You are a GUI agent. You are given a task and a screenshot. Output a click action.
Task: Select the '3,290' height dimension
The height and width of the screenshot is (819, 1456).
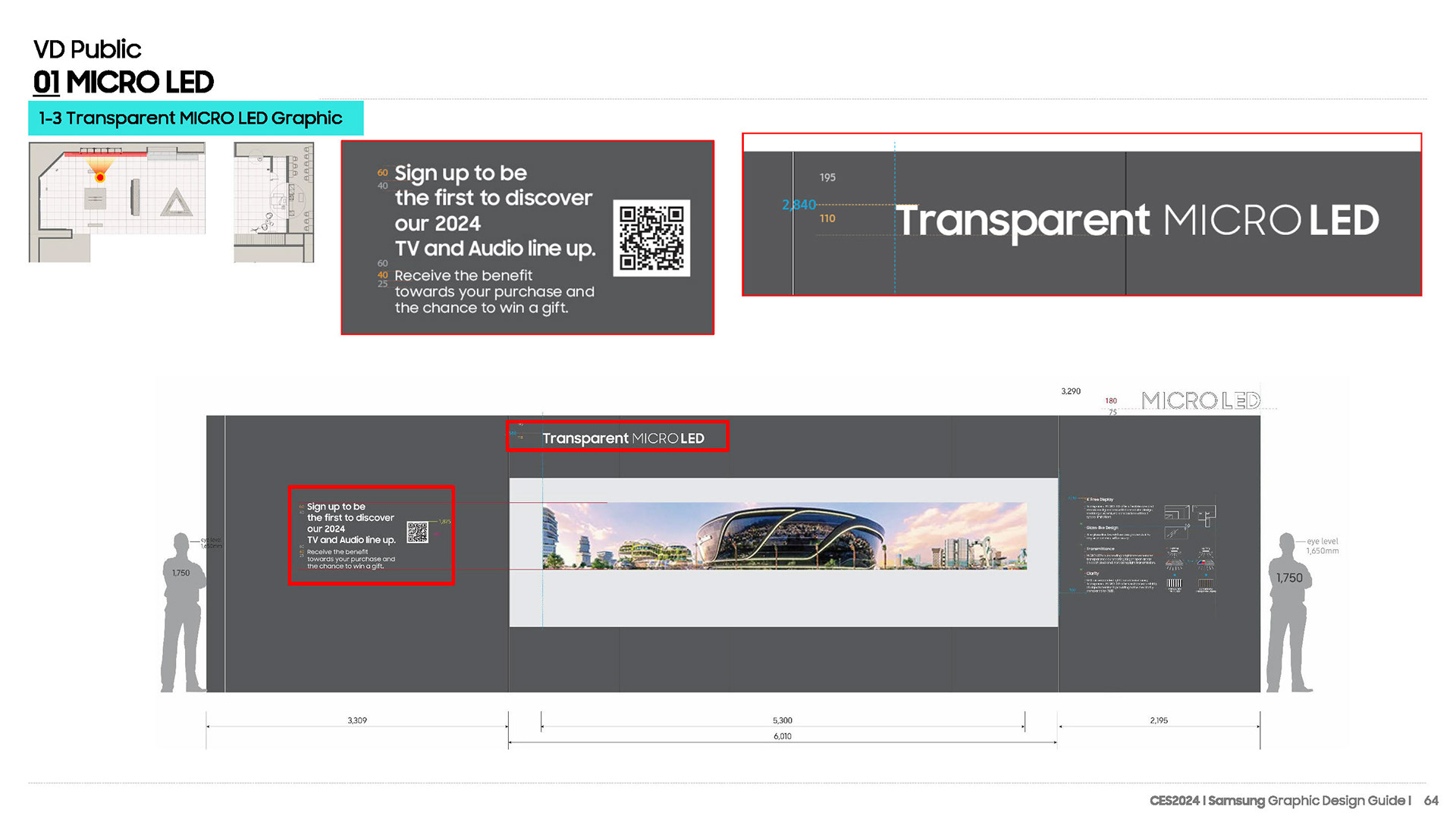1071,391
